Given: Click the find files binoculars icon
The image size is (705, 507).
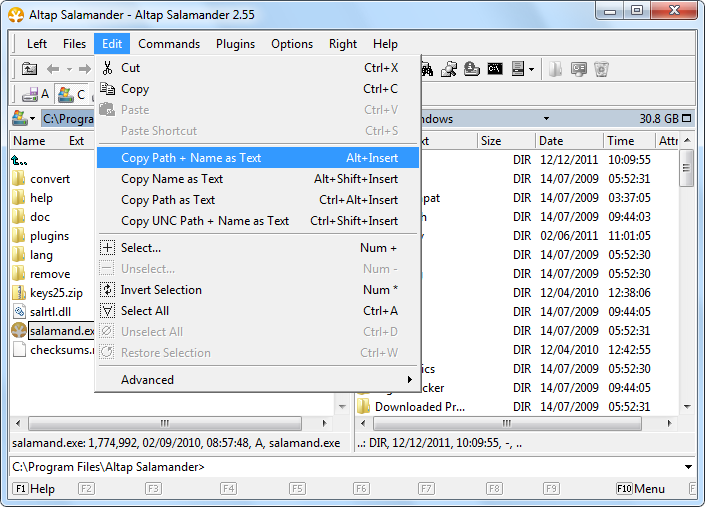Looking at the screenshot, I should click(x=427, y=69).
